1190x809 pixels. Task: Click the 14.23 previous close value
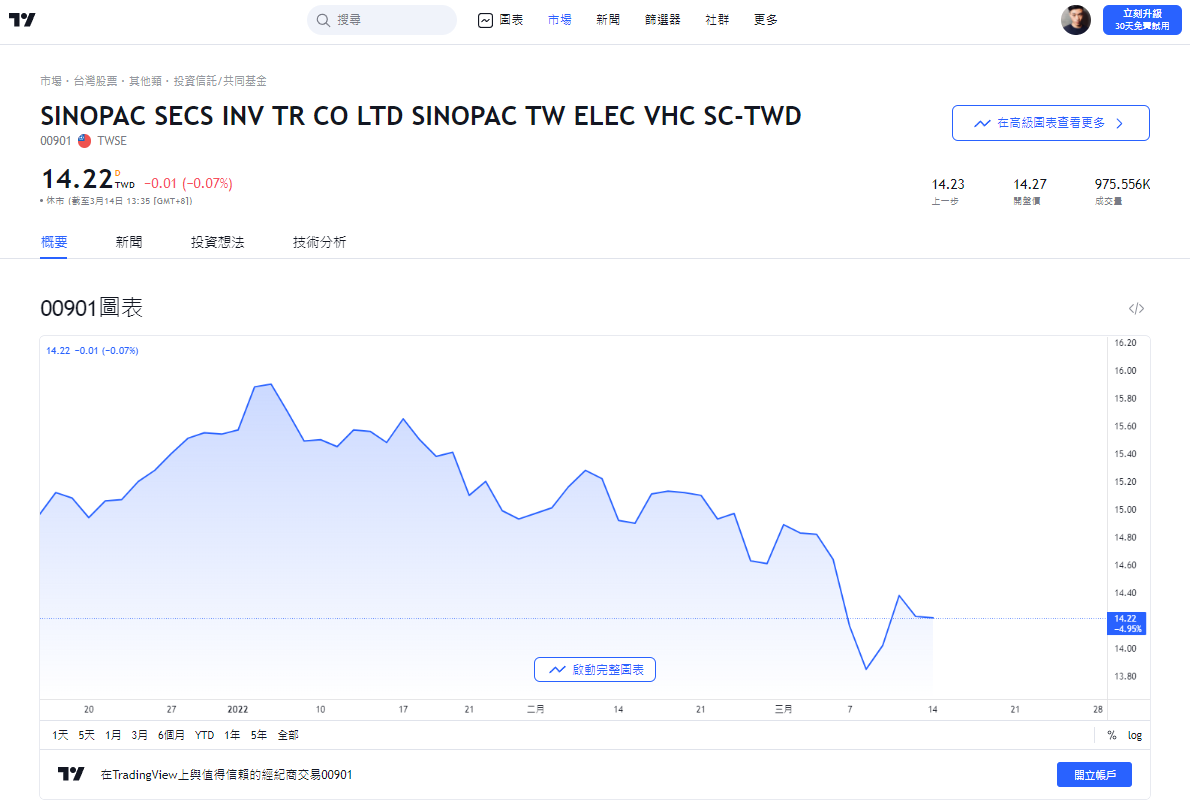[x=948, y=184]
